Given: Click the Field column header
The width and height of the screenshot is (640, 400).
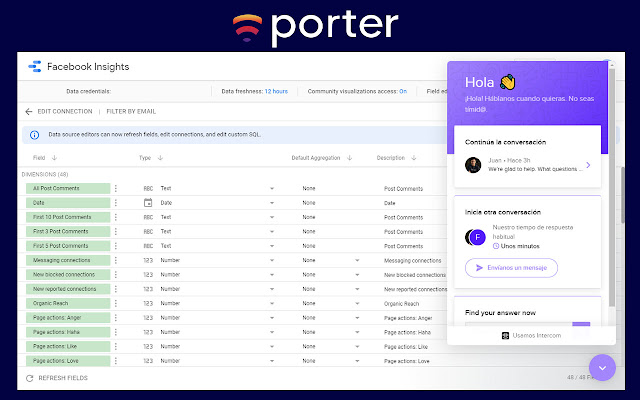Looking at the screenshot, I should [x=39, y=158].
